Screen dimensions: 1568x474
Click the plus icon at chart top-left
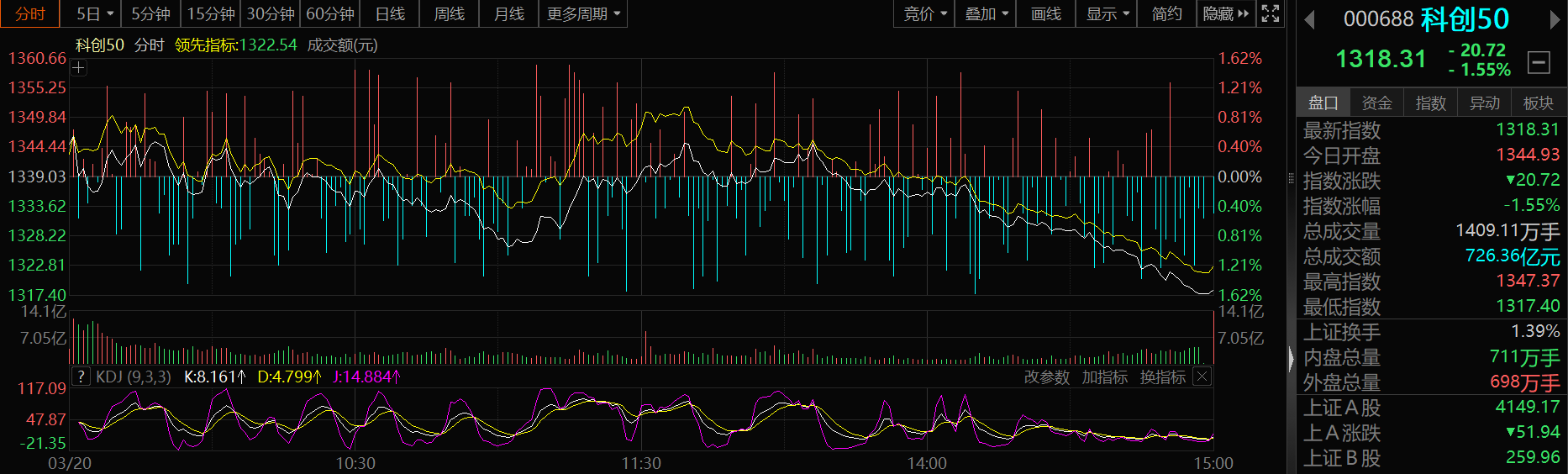click(79, 68)
